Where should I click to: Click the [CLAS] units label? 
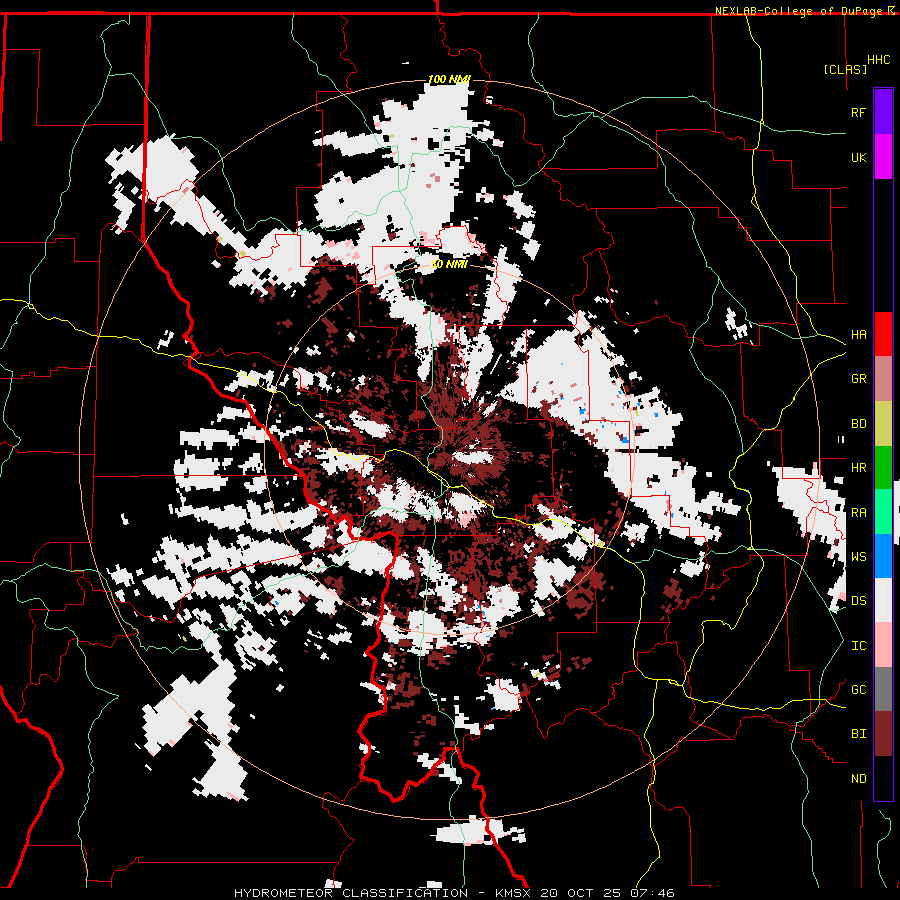(845, 69)
